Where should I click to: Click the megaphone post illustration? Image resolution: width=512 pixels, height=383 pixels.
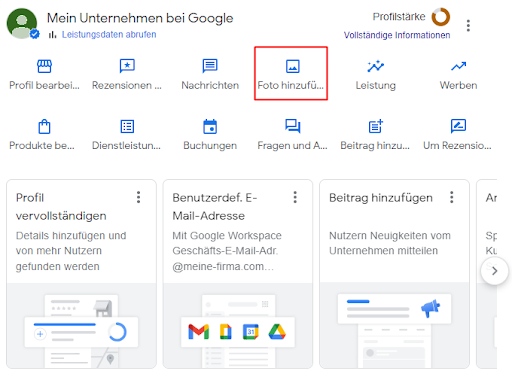click(394, 326)
